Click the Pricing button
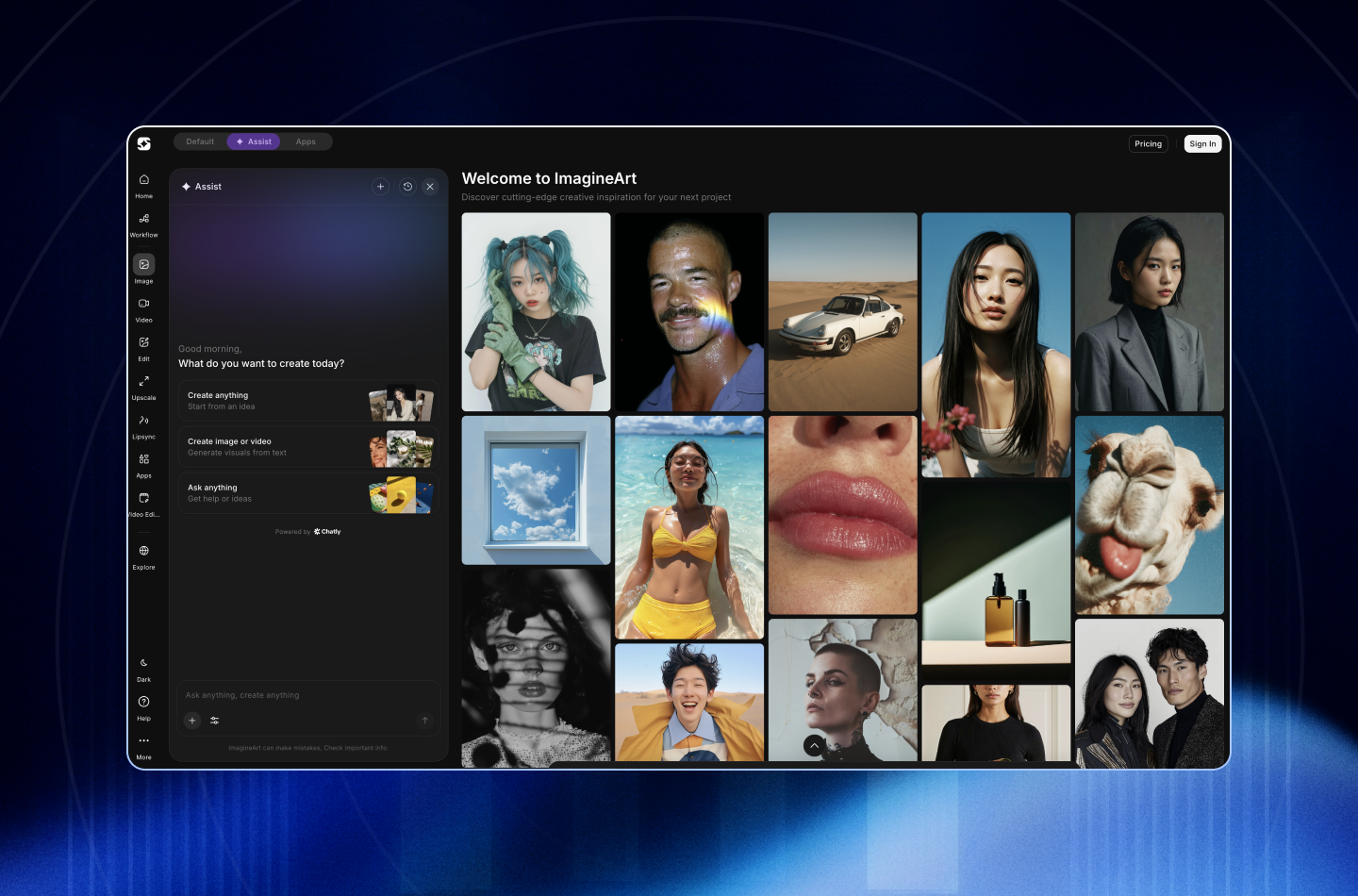 tap(1148, 144)
